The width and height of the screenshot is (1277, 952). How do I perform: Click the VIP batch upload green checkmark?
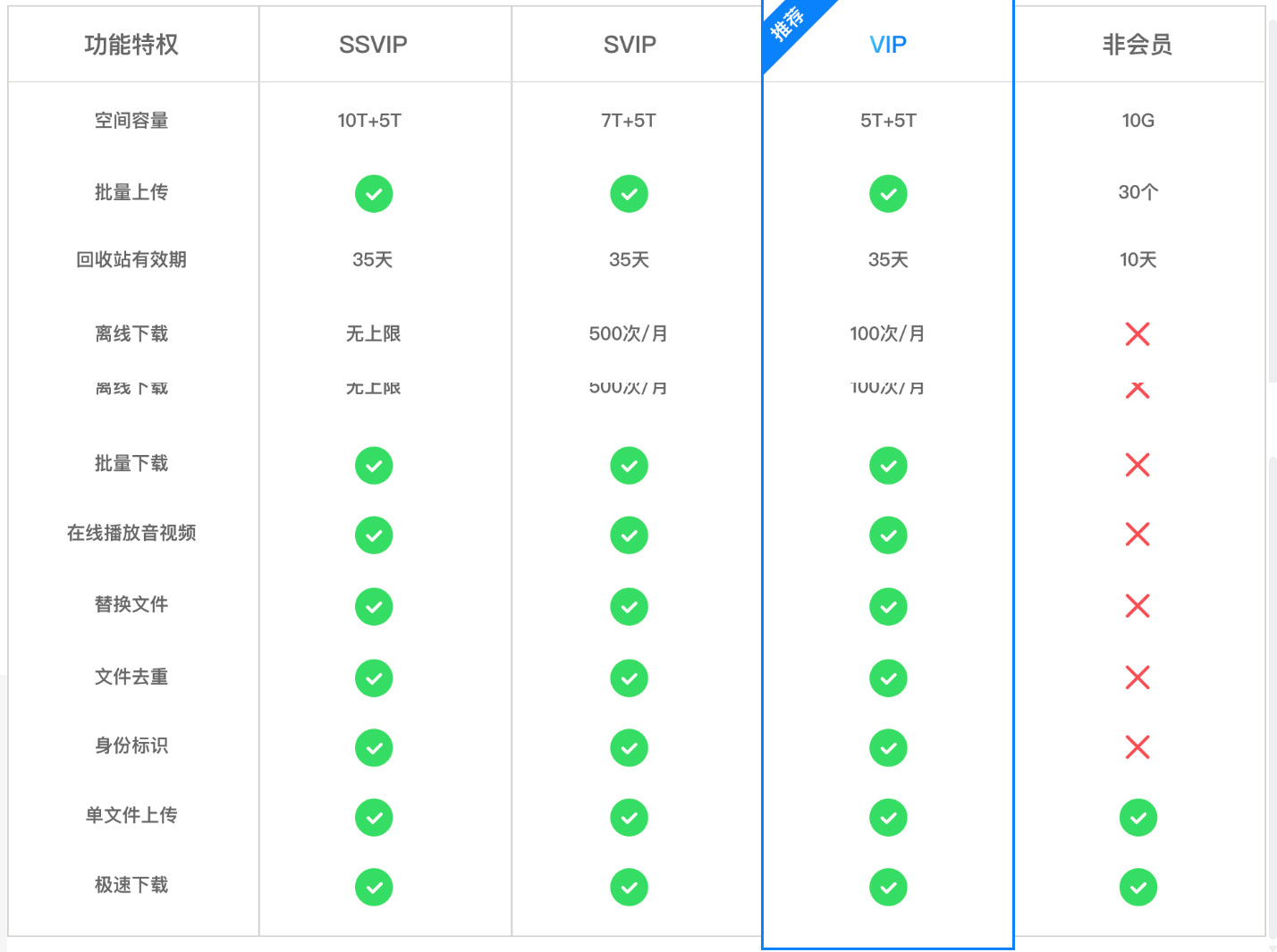coord(888,194)
